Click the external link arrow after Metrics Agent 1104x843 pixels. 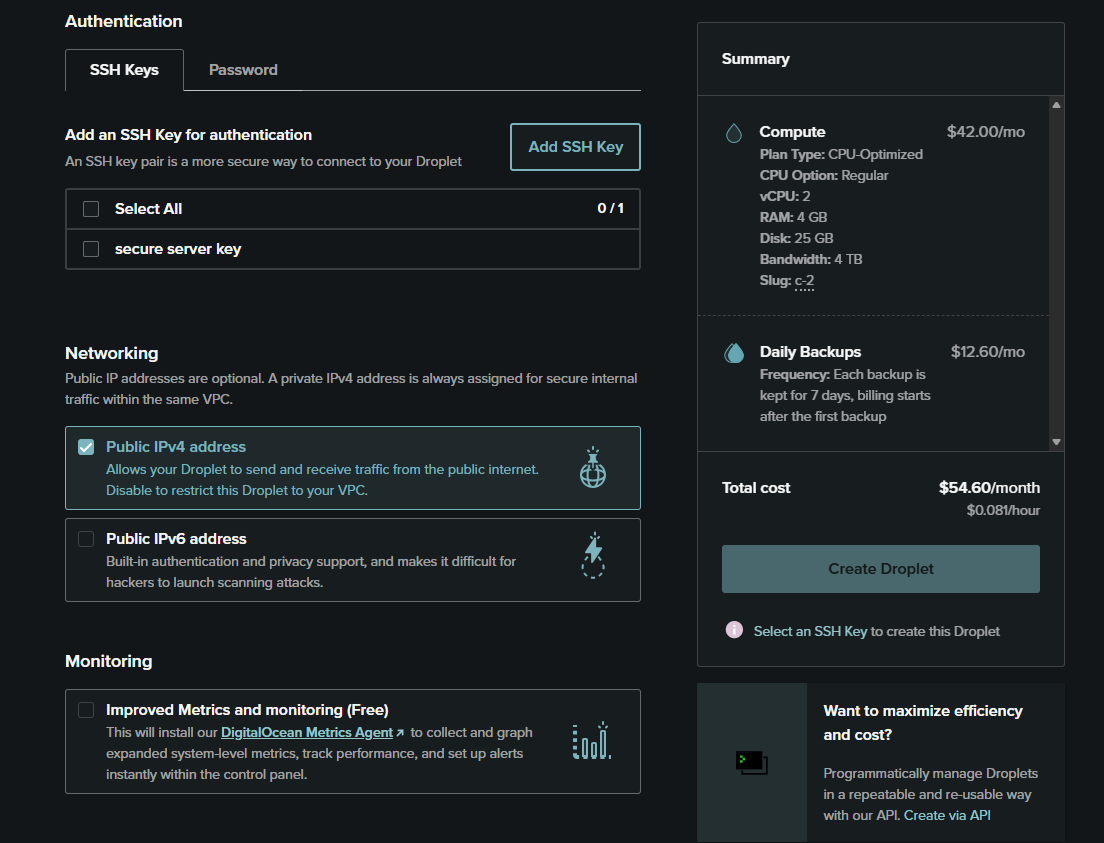click(x=400, y=733)
